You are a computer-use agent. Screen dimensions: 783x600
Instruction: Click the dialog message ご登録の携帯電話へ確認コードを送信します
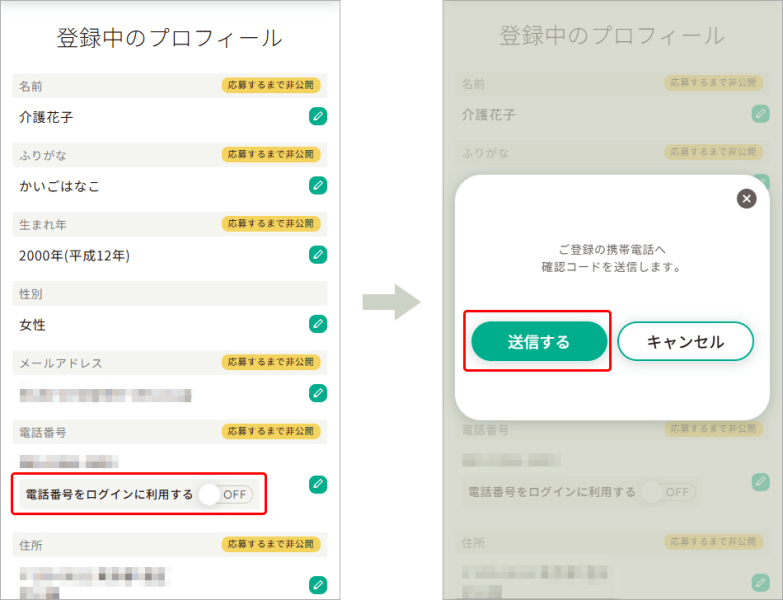605,258
